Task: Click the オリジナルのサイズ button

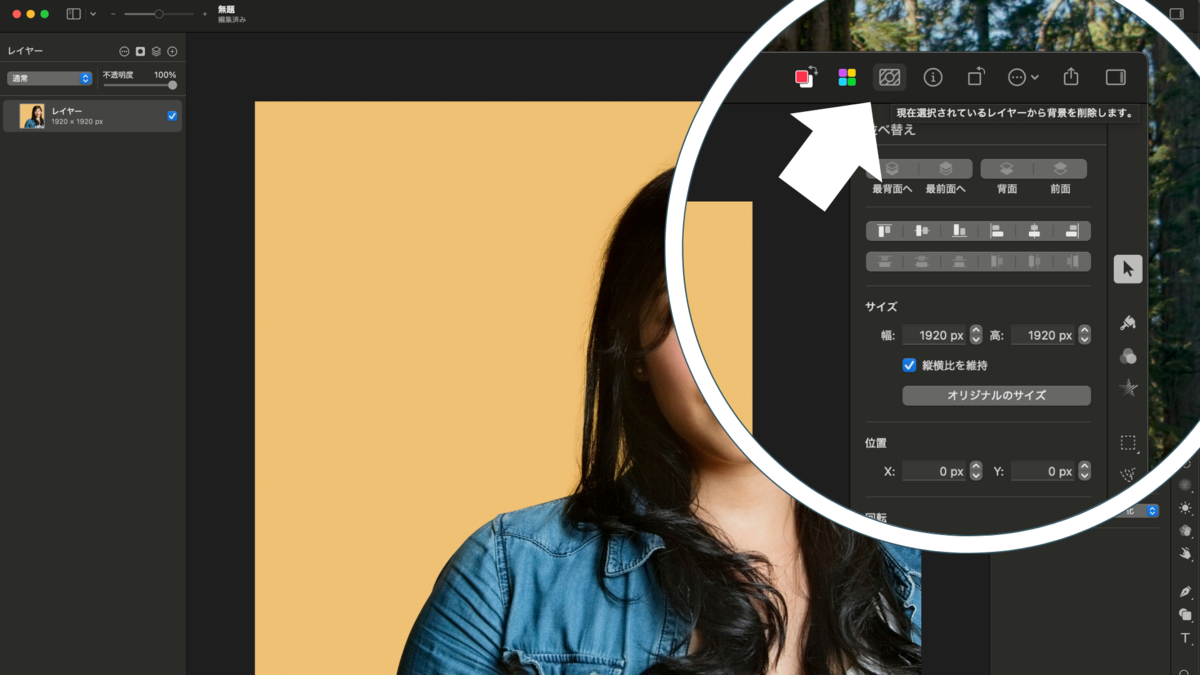Action: [996, 395]
